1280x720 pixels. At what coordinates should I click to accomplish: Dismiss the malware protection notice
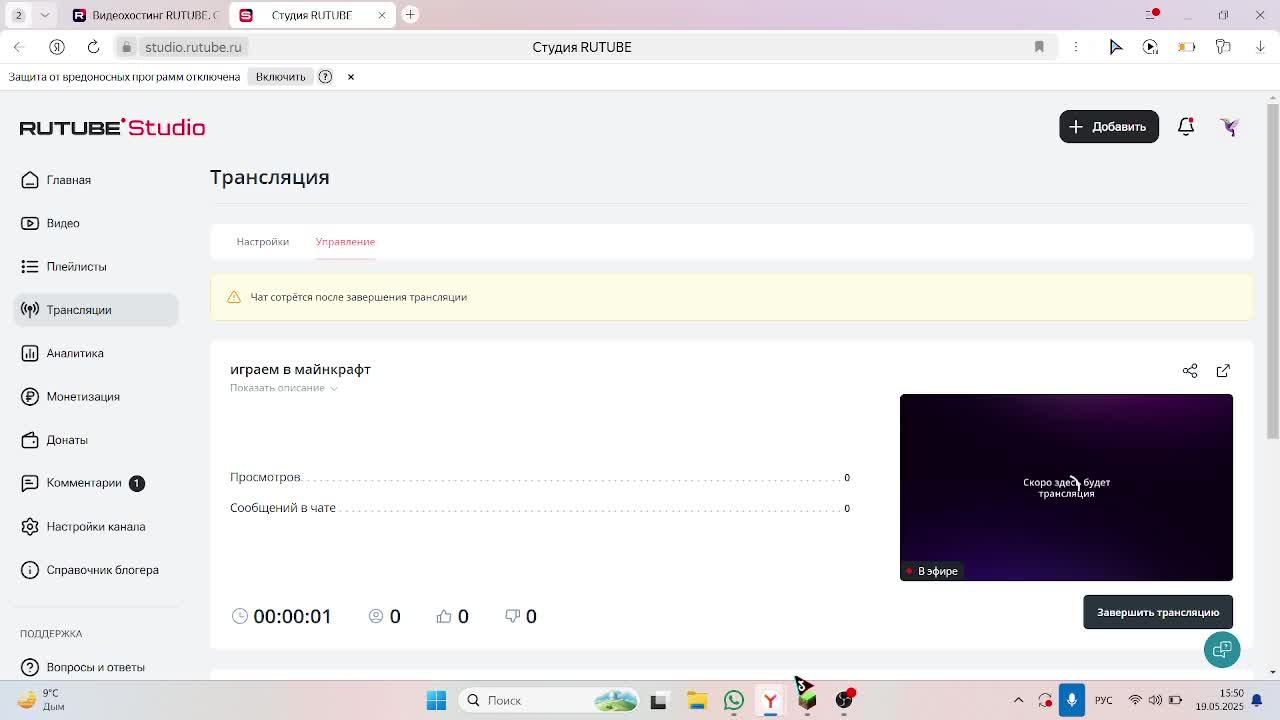click(x=351, y=77)
